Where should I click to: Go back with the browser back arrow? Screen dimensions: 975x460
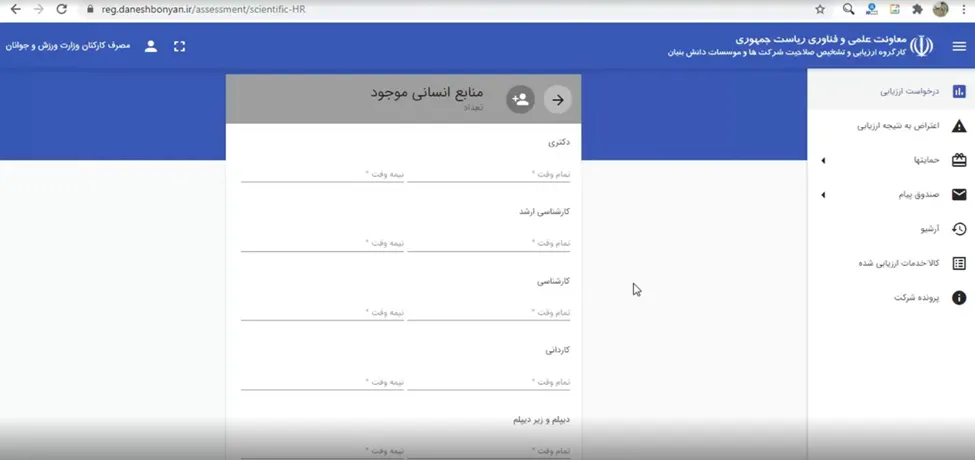click(x=16, y=9)
